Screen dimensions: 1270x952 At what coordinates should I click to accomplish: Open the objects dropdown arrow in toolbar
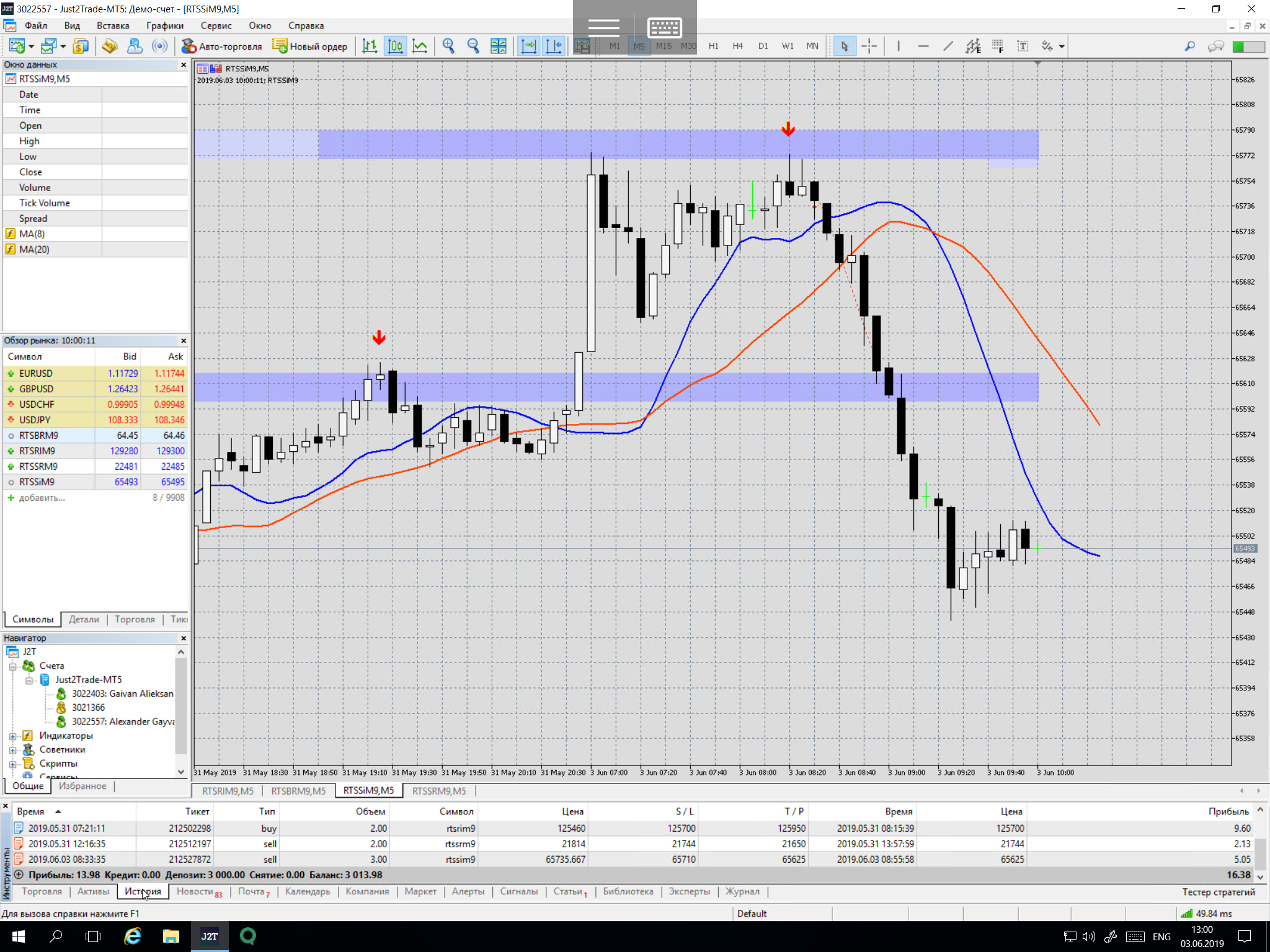tap(1062, 46)
